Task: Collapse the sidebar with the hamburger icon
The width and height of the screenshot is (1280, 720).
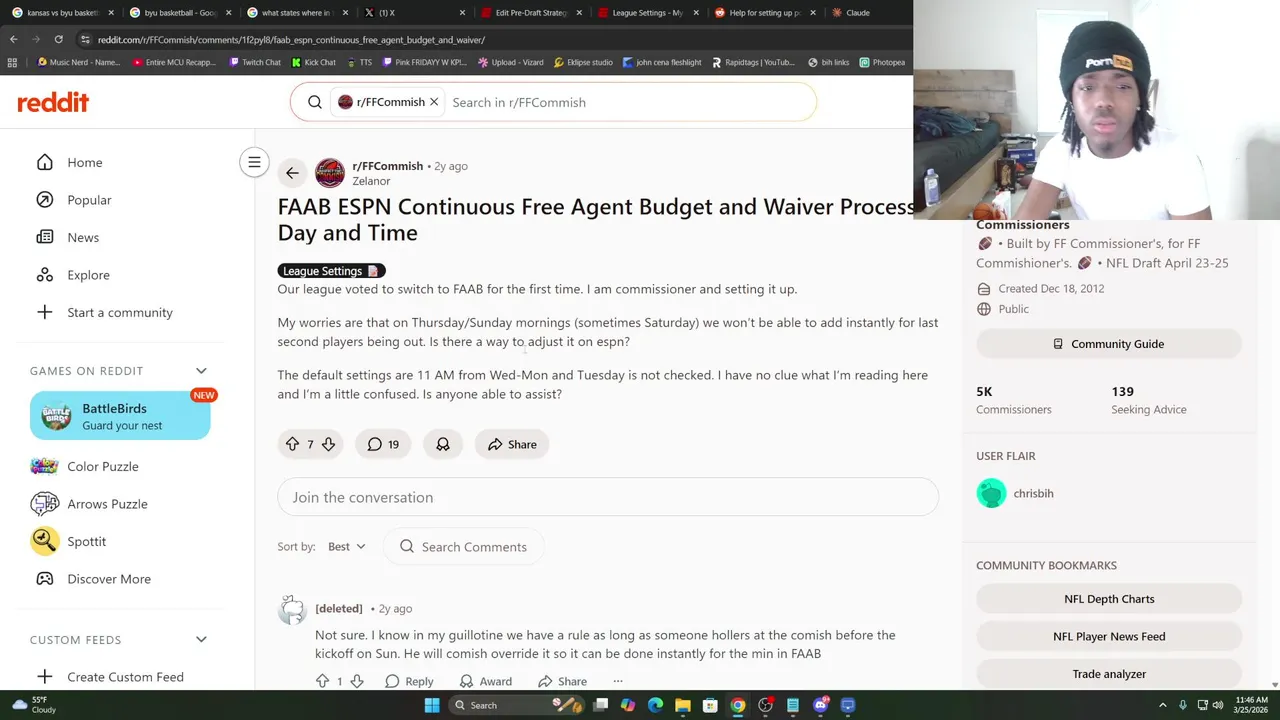Action: [254, 162]
